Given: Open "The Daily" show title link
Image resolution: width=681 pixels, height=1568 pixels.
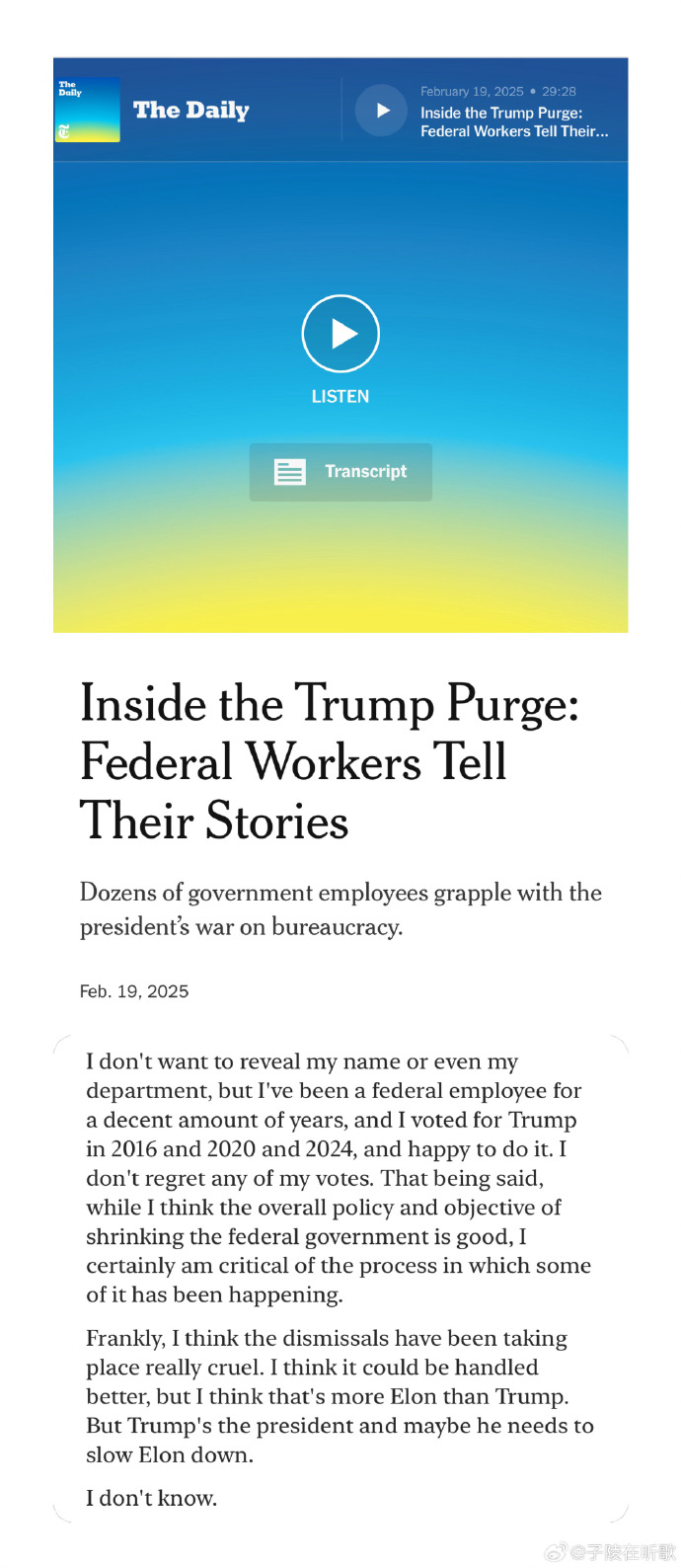Looking at the screenshot, I should [x=191, y=111].
